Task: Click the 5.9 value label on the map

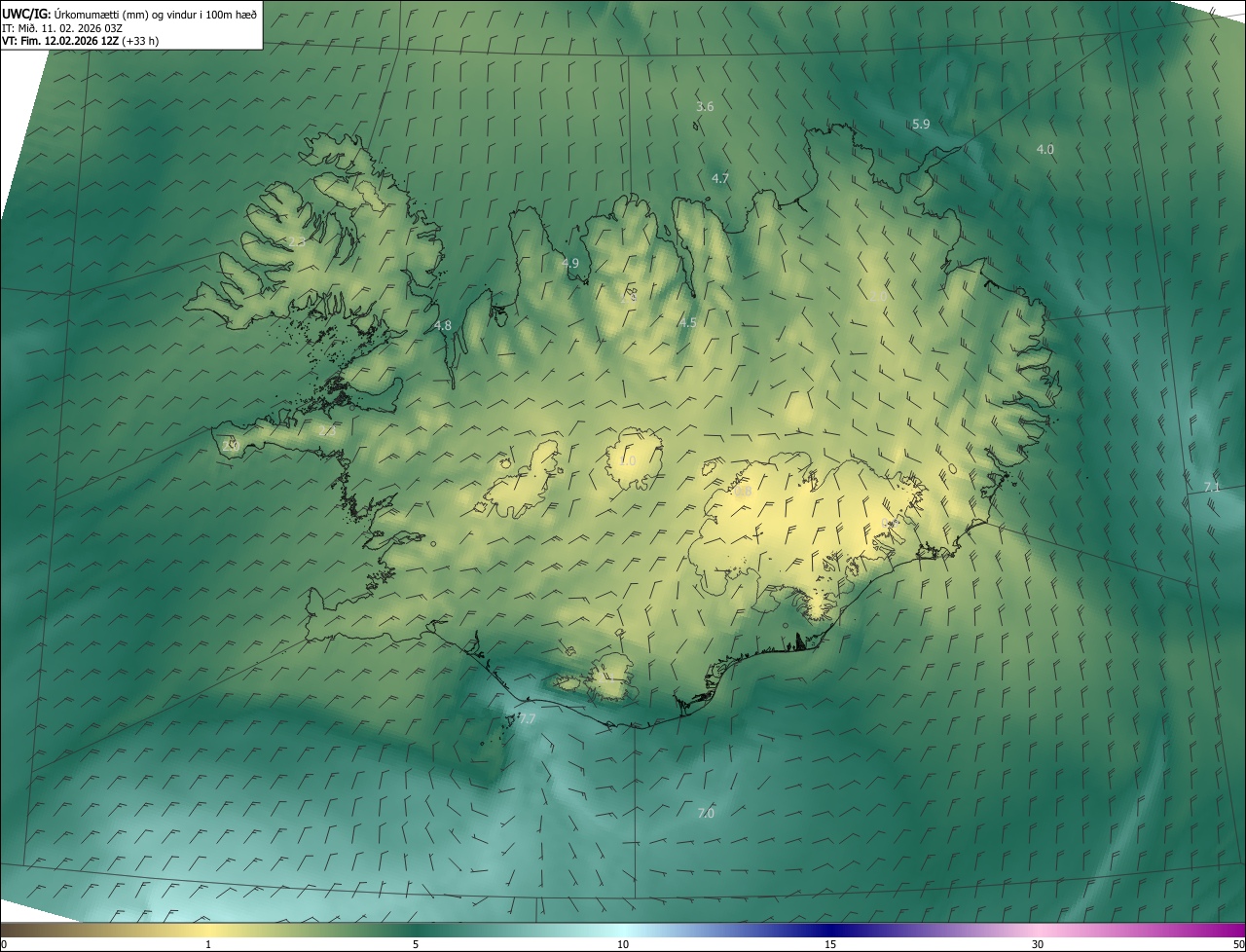Action: tap(921, 124)
